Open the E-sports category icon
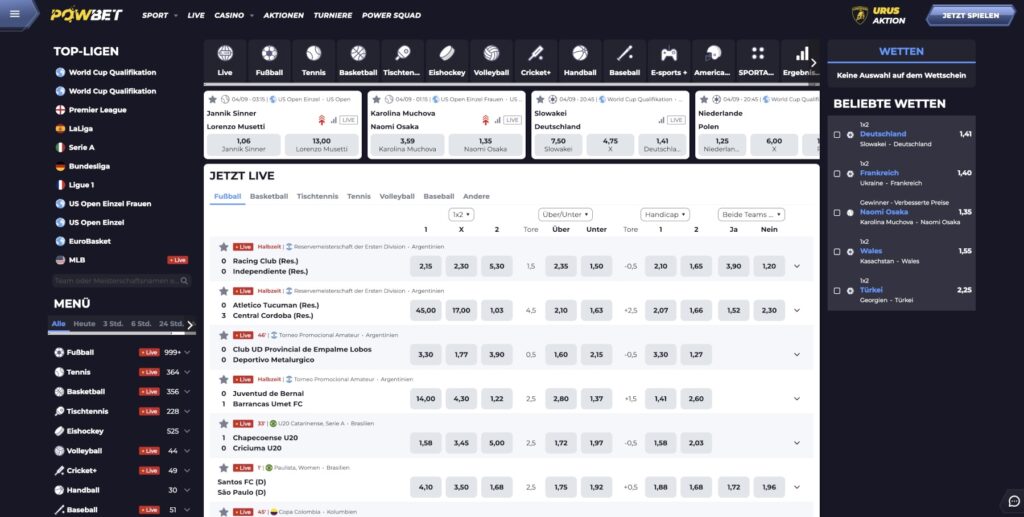The image size is (1024, 517). pos(668,59)
